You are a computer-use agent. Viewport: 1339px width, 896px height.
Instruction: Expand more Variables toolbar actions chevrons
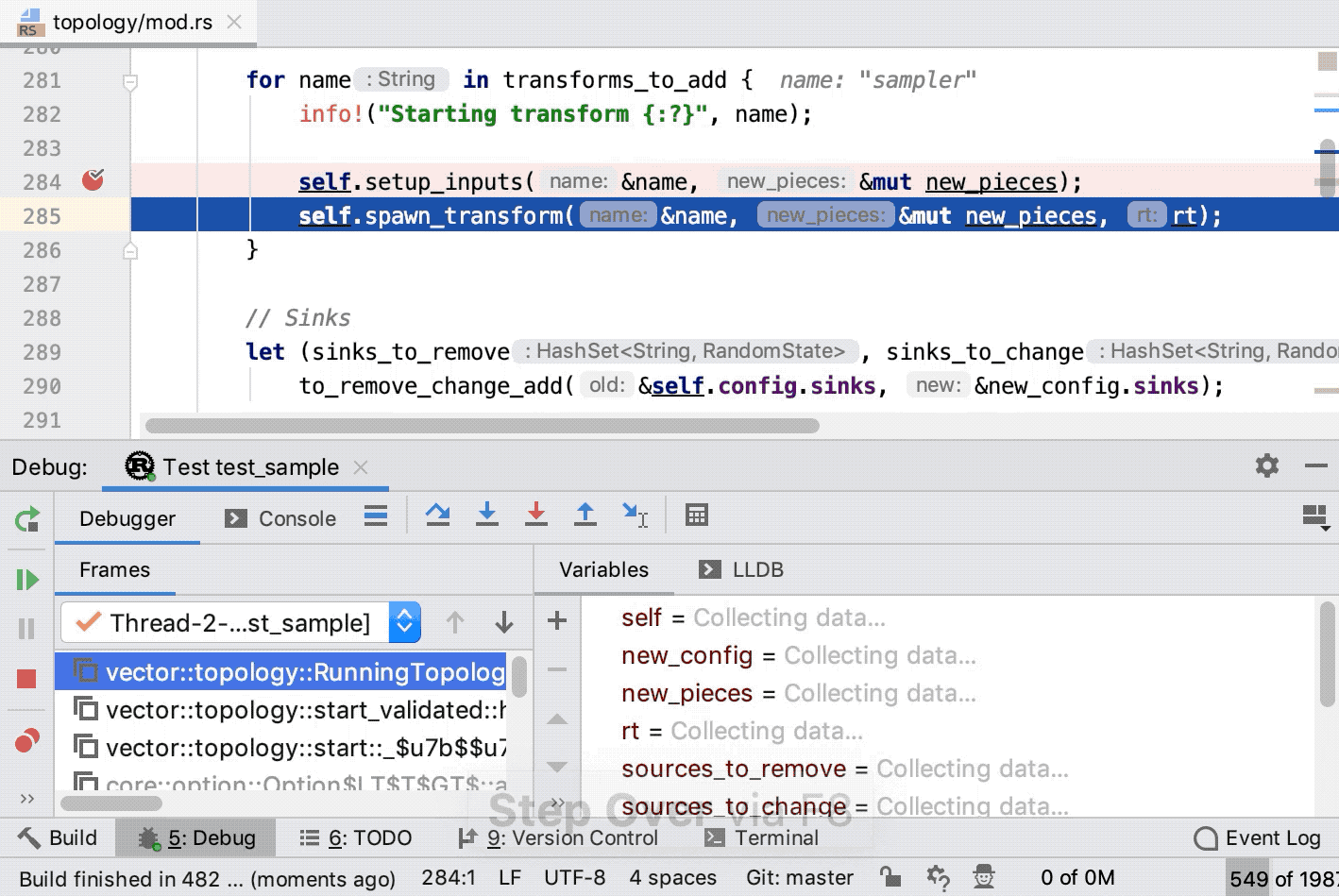[557, 803]
